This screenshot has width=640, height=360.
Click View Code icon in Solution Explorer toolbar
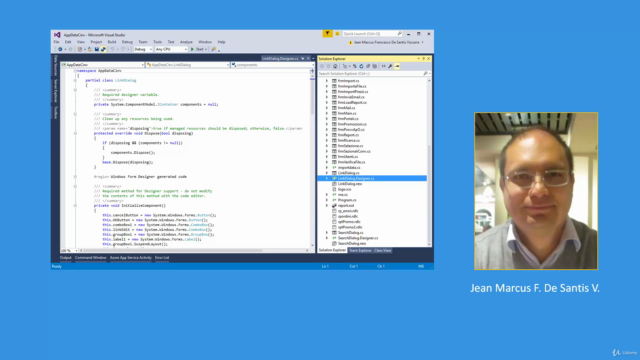tap(384, 66)
